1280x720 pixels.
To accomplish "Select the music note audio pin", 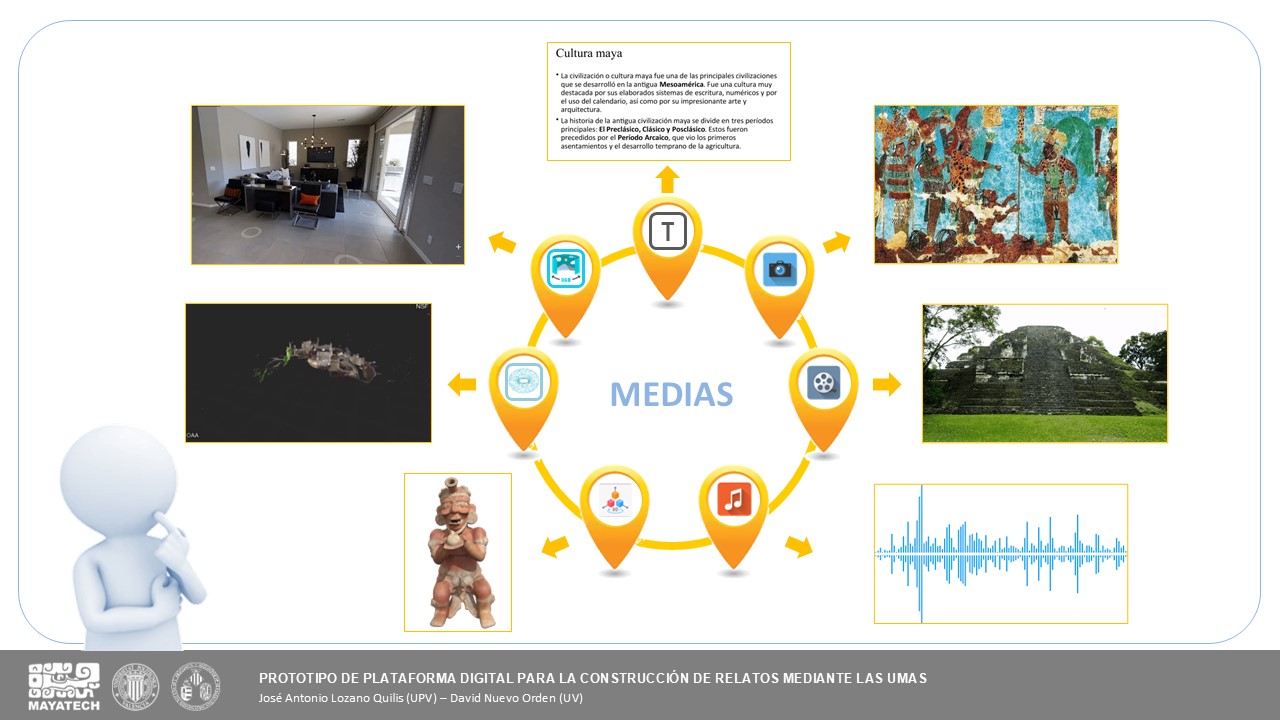I will [733, 498].
